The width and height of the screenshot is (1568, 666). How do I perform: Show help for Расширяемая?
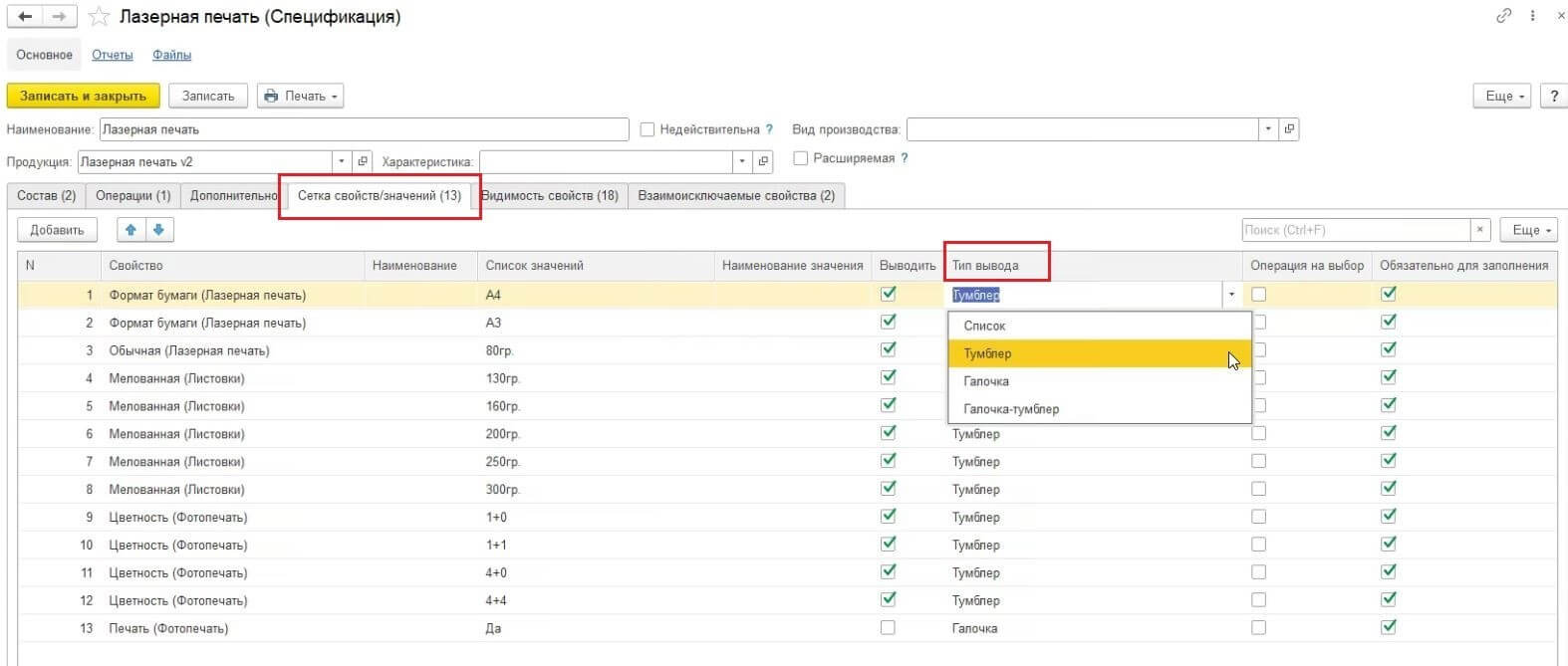(905, 158)
